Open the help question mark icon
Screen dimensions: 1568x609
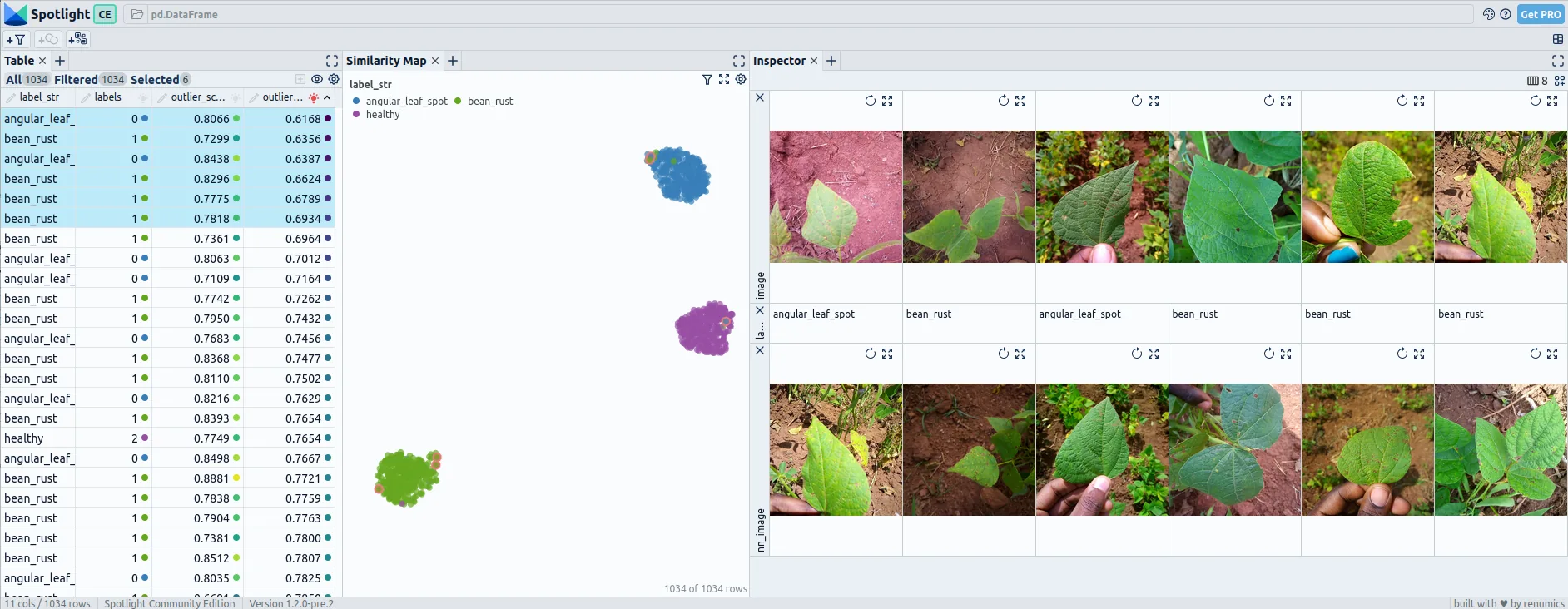1506,14
